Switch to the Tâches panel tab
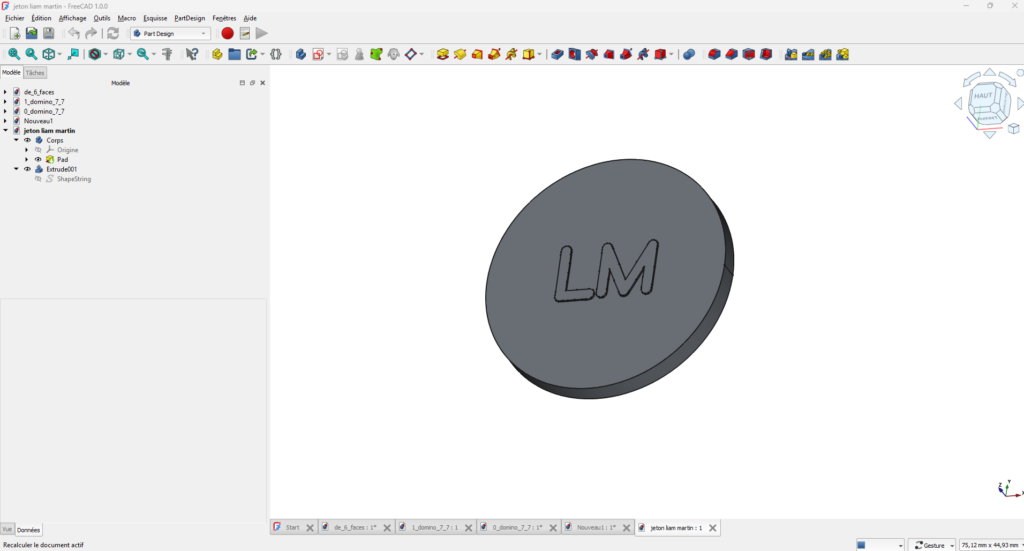1024x551 pixels. [x=35, y=73]
